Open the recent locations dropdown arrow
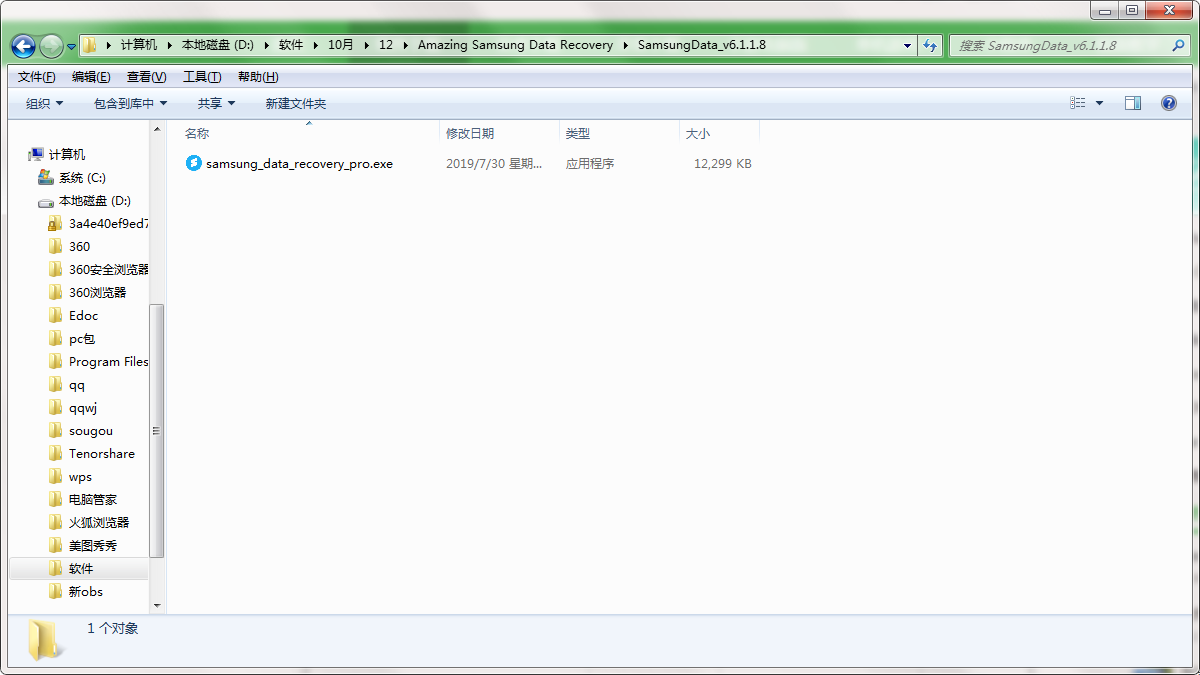 click(x=71, y=46)
